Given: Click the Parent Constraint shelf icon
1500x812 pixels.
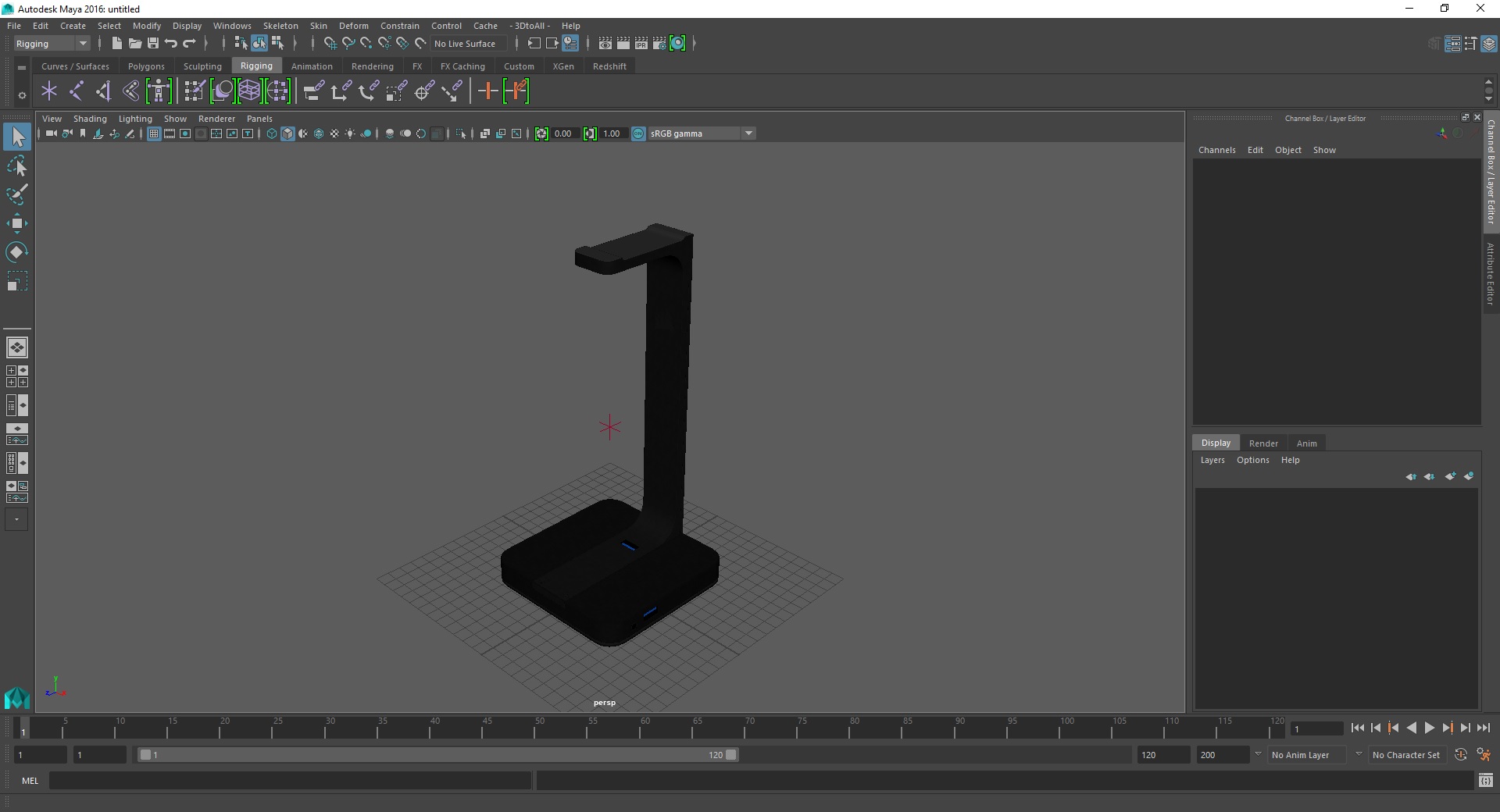Looking at the screenshot, I should (x=313, y=91).
